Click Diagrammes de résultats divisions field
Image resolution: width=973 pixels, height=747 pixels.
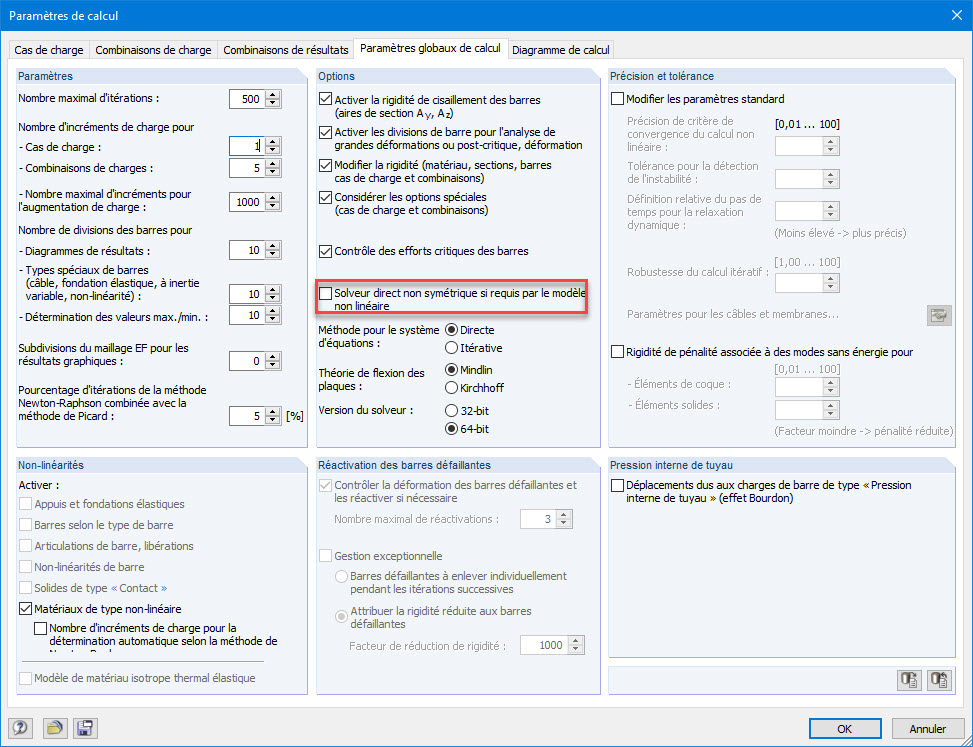click(x=247, y=250)
